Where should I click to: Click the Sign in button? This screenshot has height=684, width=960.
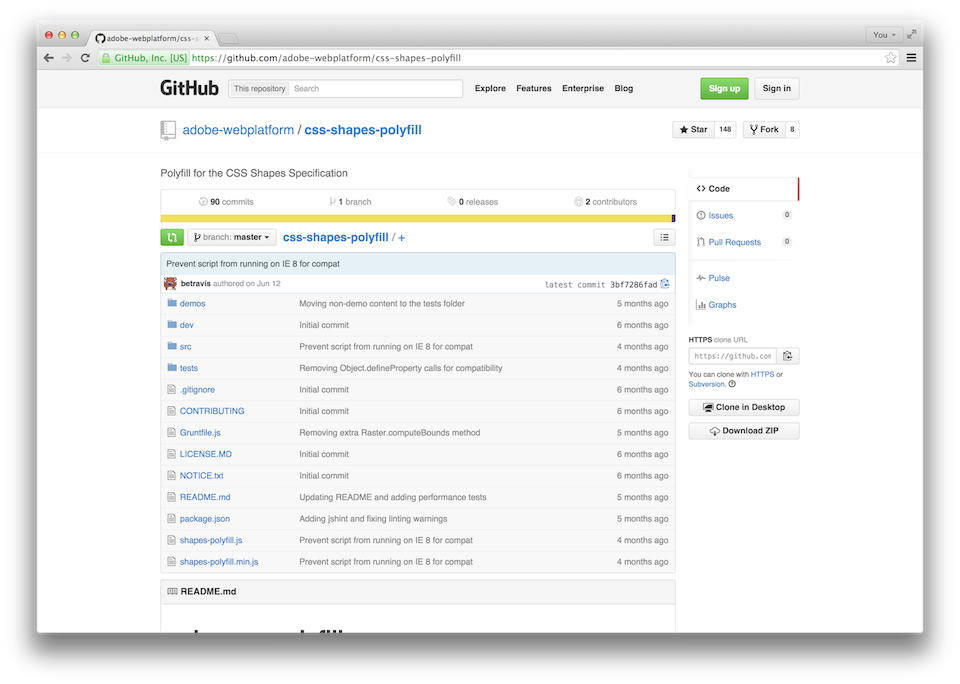(776, 89)
